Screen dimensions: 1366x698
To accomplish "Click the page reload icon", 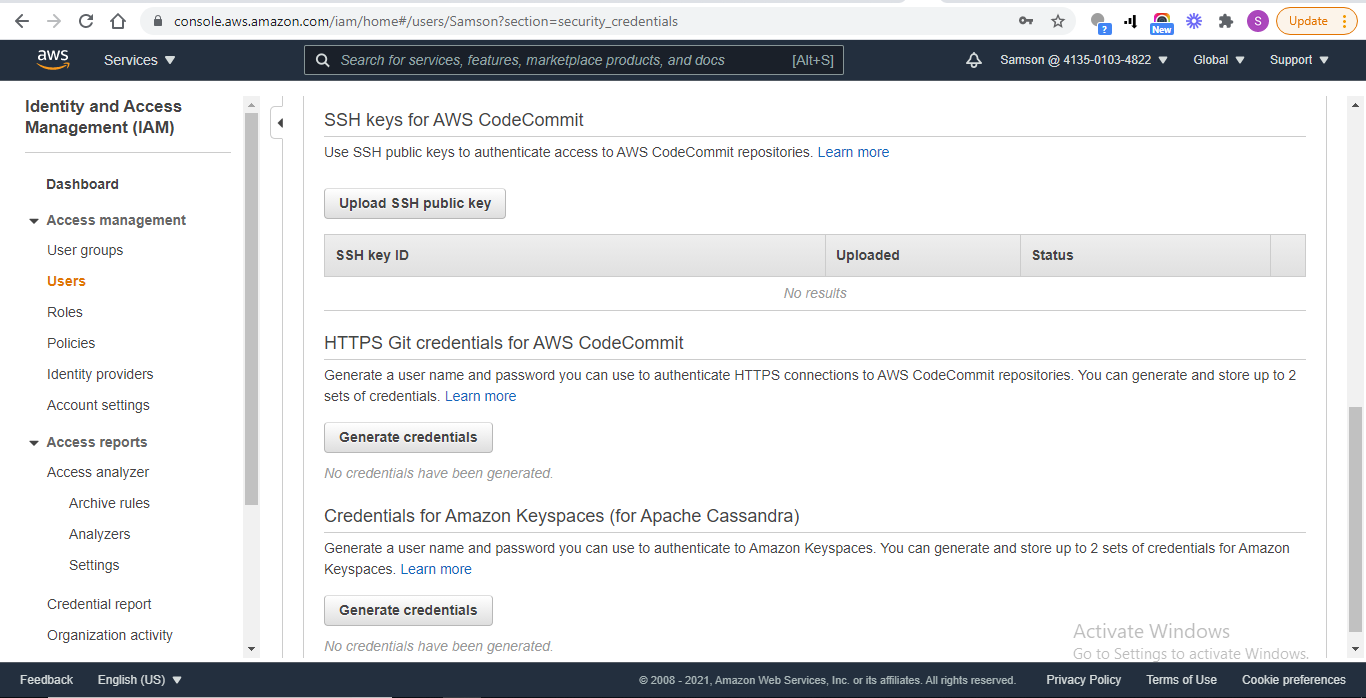I will click(85, 20).
